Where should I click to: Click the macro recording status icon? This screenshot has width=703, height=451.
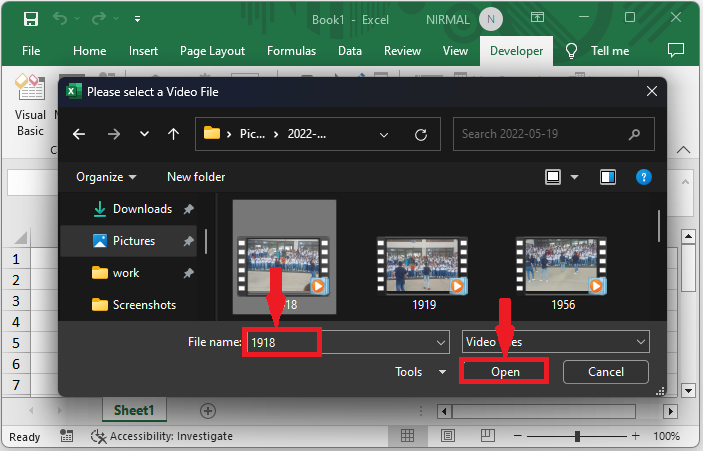(66, 436)
